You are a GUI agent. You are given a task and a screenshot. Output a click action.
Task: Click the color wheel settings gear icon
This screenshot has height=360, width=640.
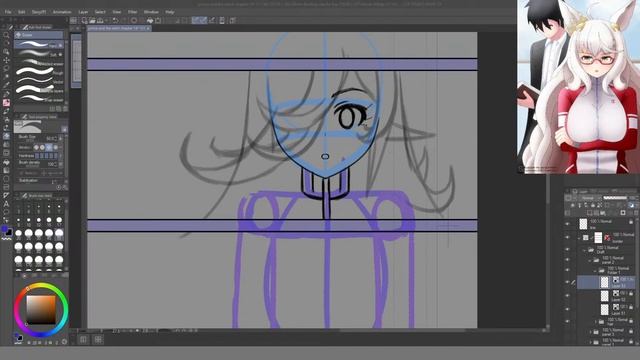click(x=64, y=342)
